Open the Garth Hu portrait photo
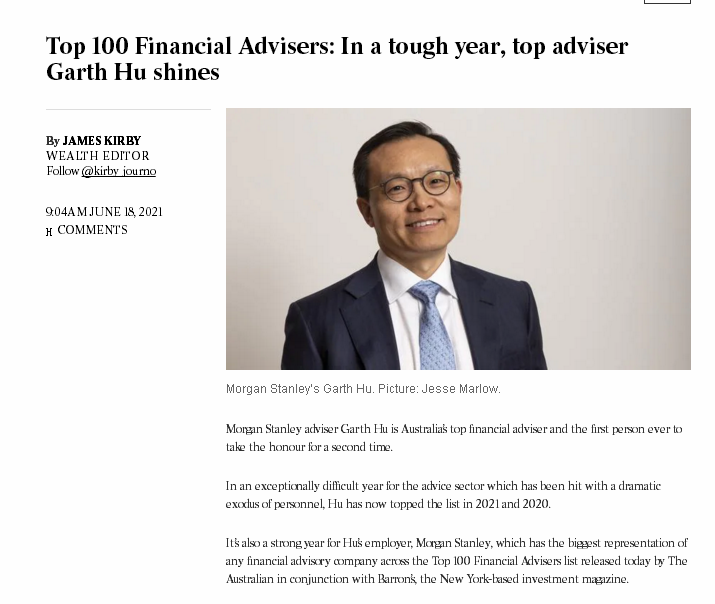The height and width of the screenshot is (604, 715). (x=458, y=239)
